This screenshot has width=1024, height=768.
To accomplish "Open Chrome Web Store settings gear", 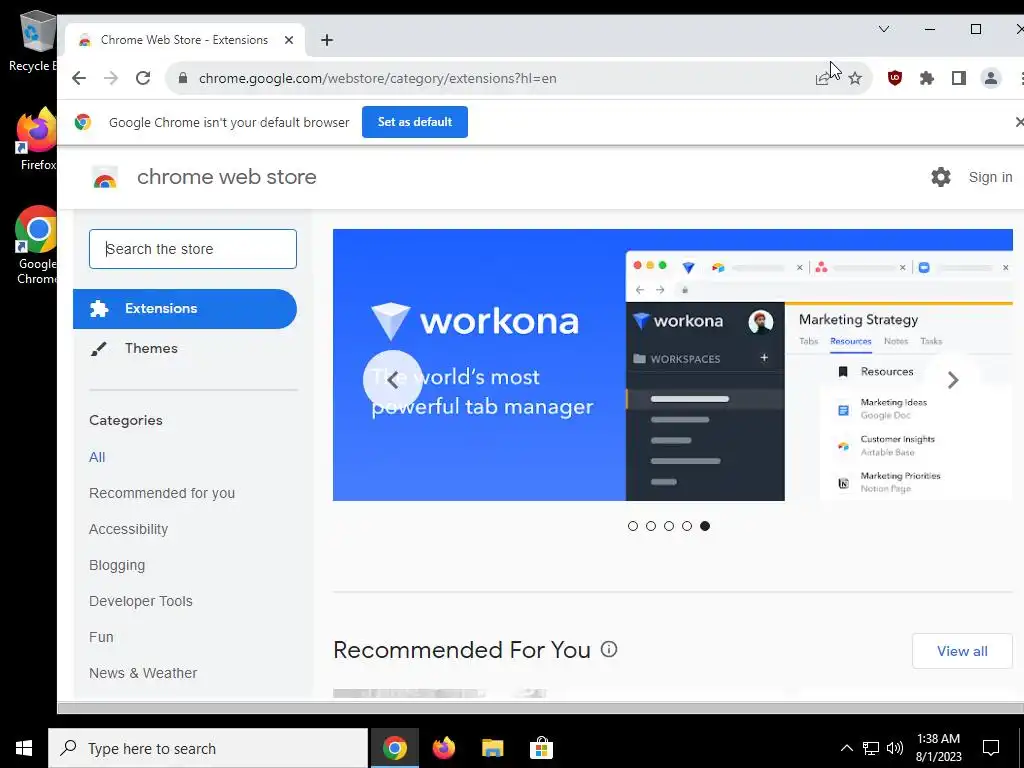I will [x=940, y=177].
